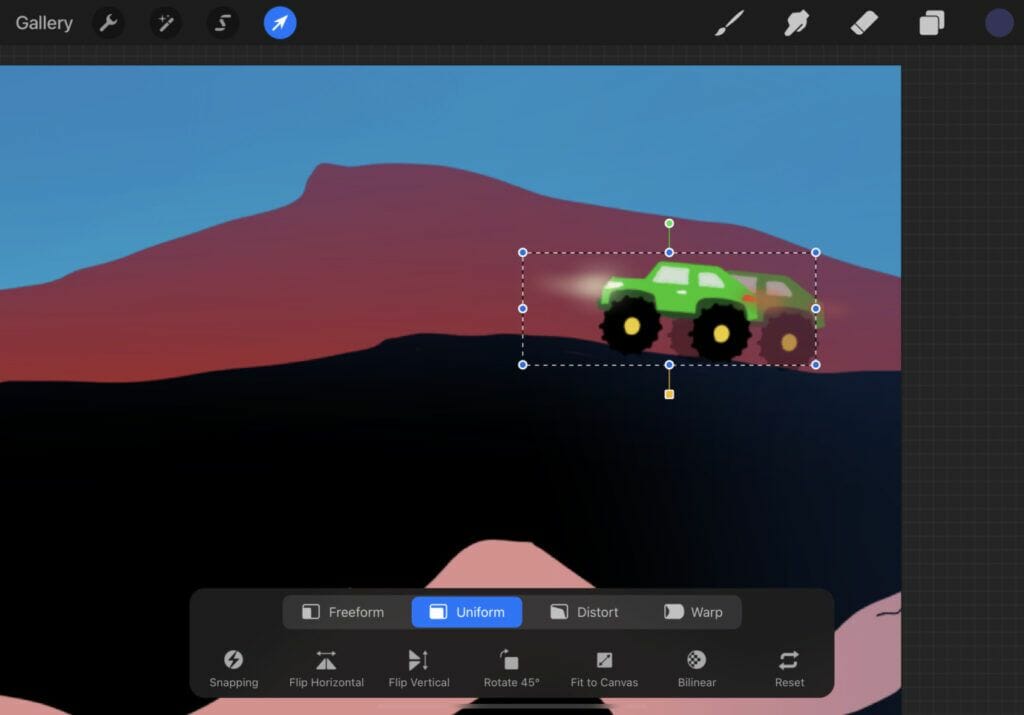Fit the selection to canvas
The image size is (1024, 715).
604,669
